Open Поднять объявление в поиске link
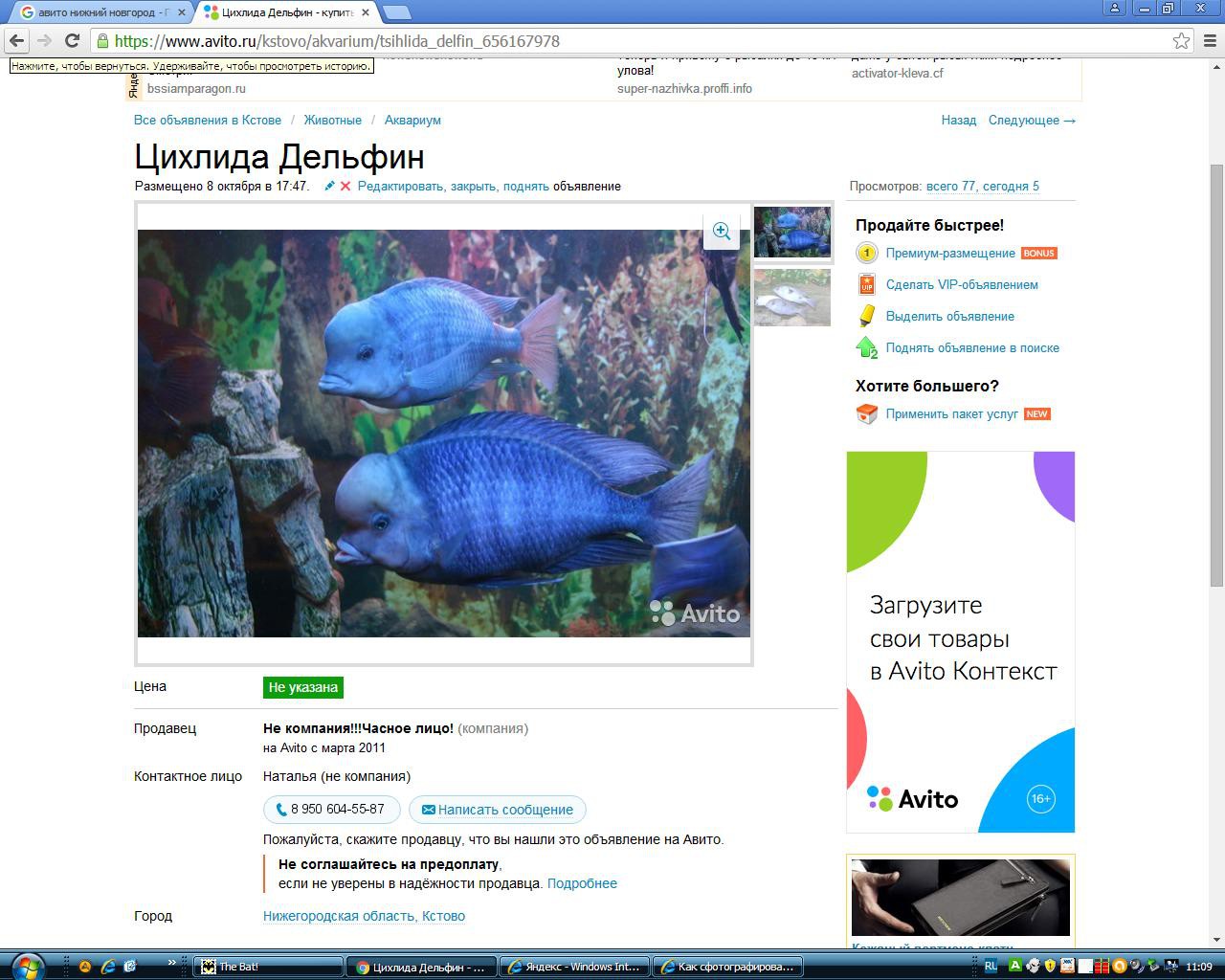 point(972,347)
